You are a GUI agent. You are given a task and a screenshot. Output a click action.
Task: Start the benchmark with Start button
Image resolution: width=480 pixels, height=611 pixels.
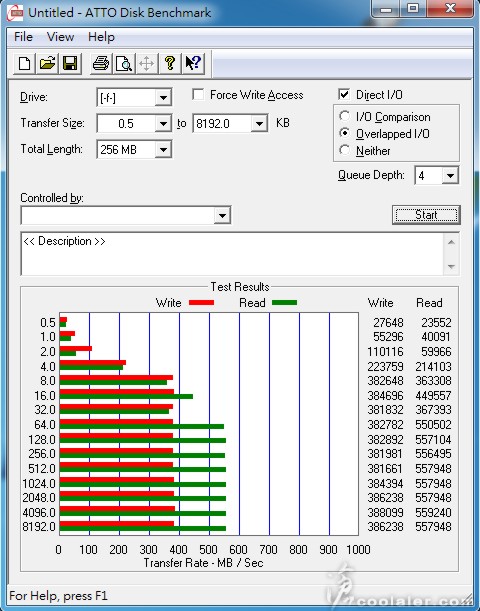coord(426,215)
